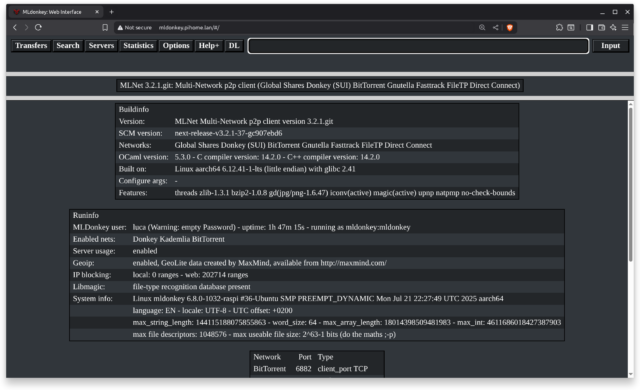Screen dimensions: 640x390
Task: Open a new browser tab
Action: (111, 12)
